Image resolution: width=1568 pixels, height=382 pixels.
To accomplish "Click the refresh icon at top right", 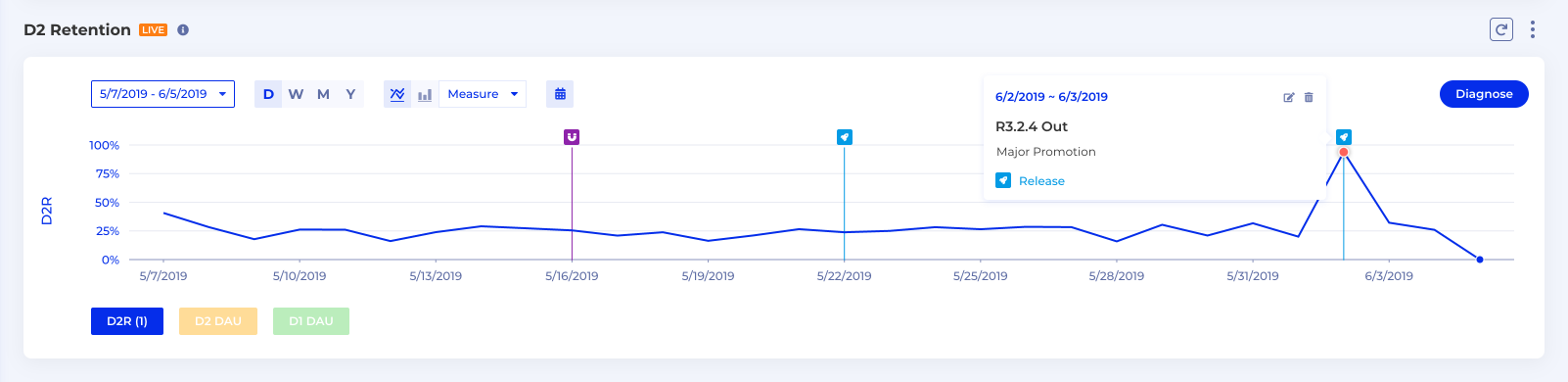I will (x=1501, y=29).
